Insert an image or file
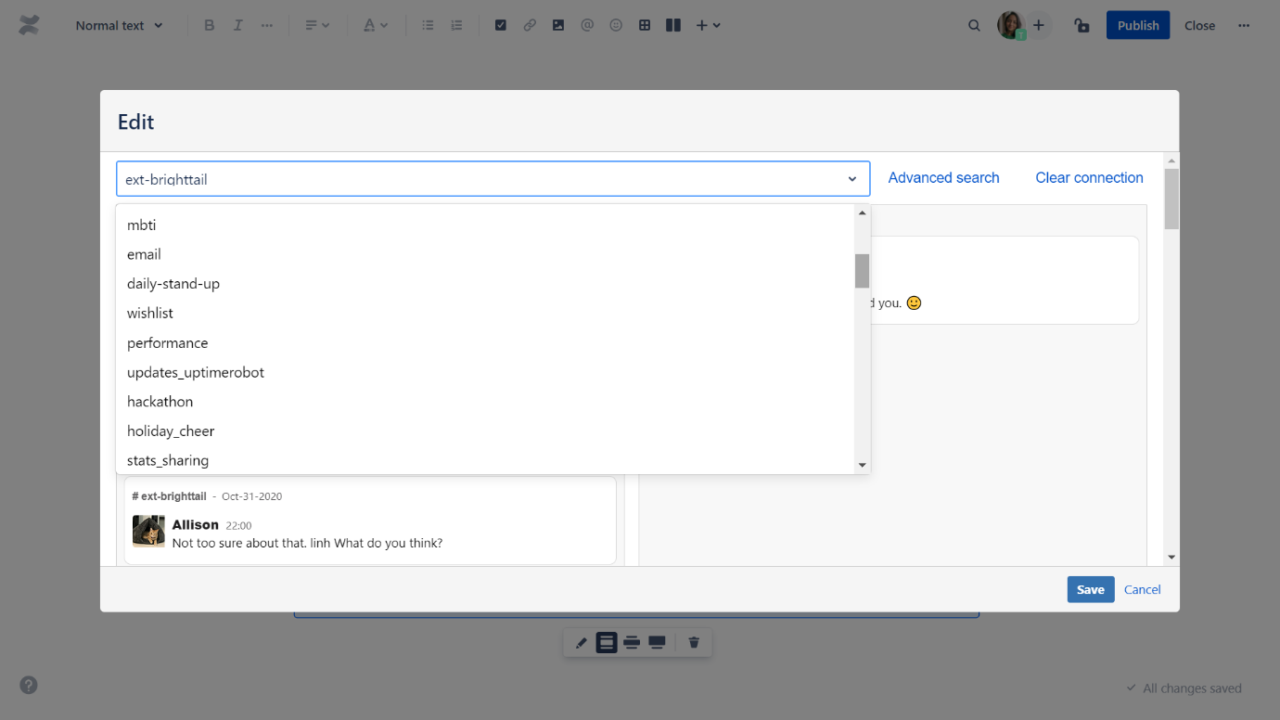1280x720 pixels. 558,24
